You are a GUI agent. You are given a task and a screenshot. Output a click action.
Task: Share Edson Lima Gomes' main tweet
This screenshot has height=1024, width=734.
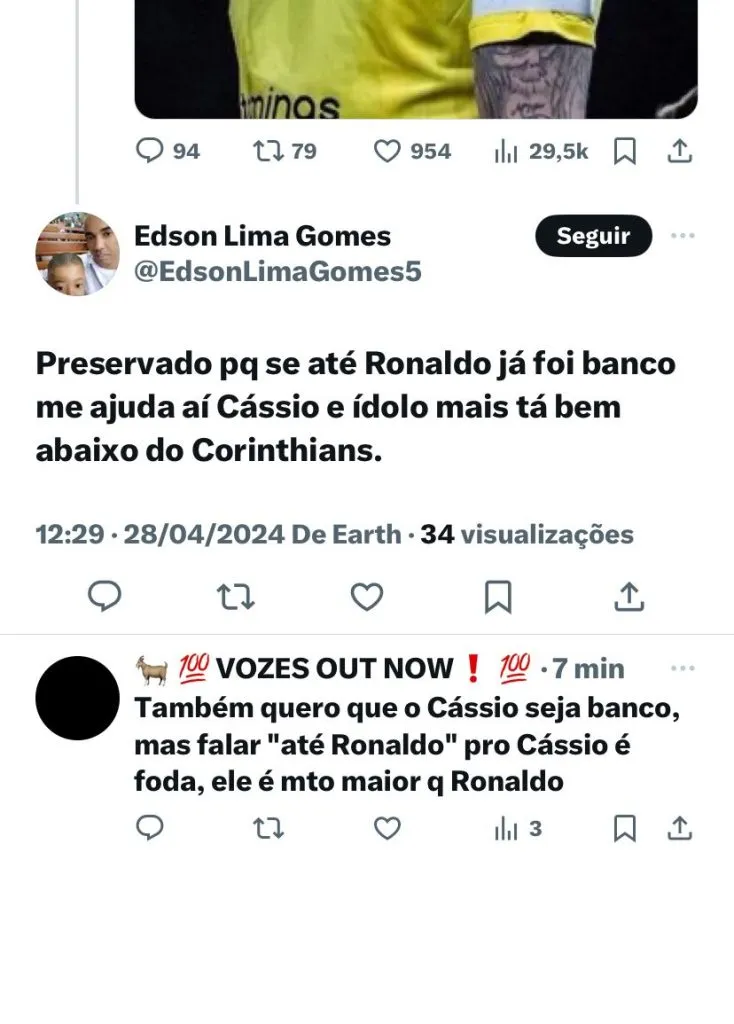[x=630, y=596]
